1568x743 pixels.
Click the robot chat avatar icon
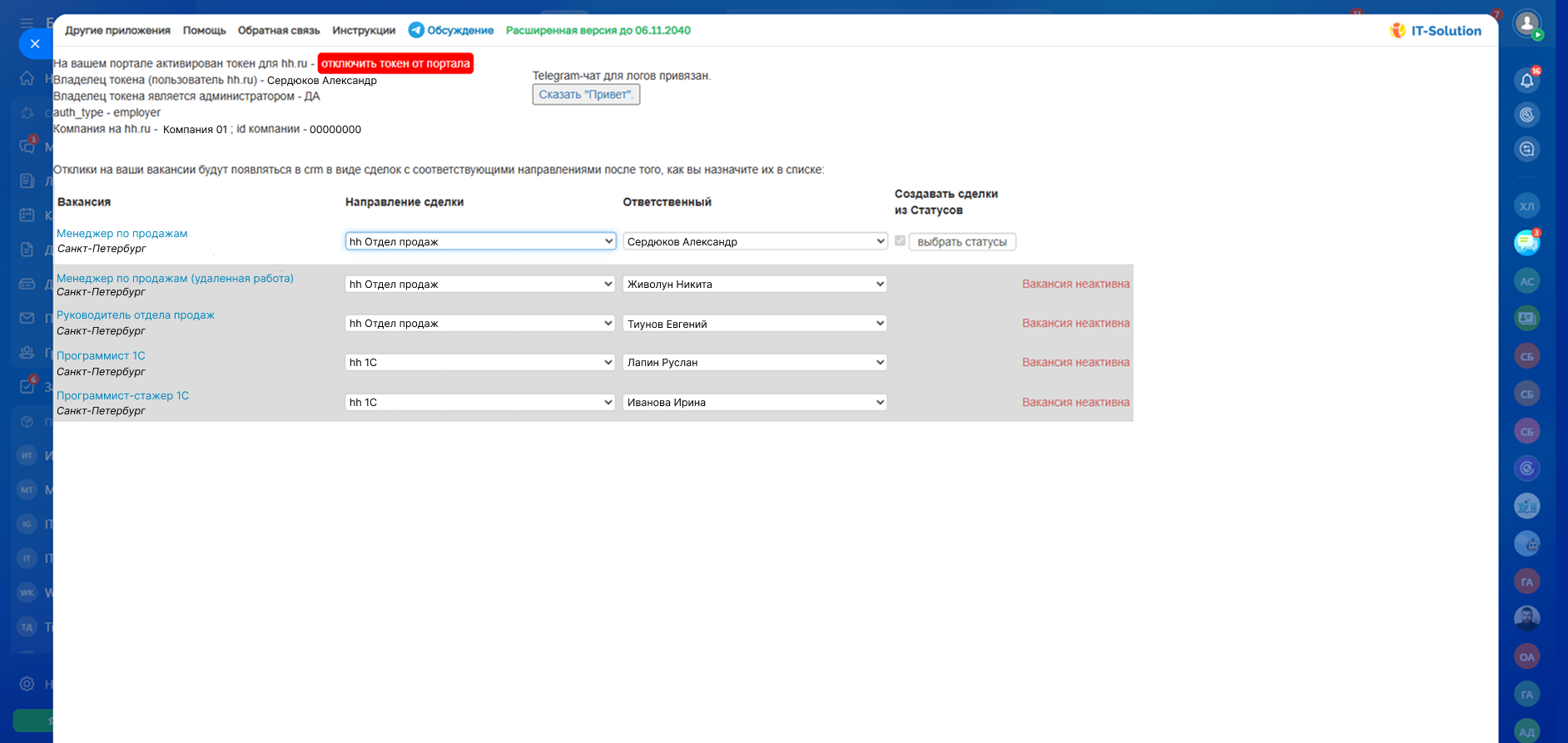1526,544
